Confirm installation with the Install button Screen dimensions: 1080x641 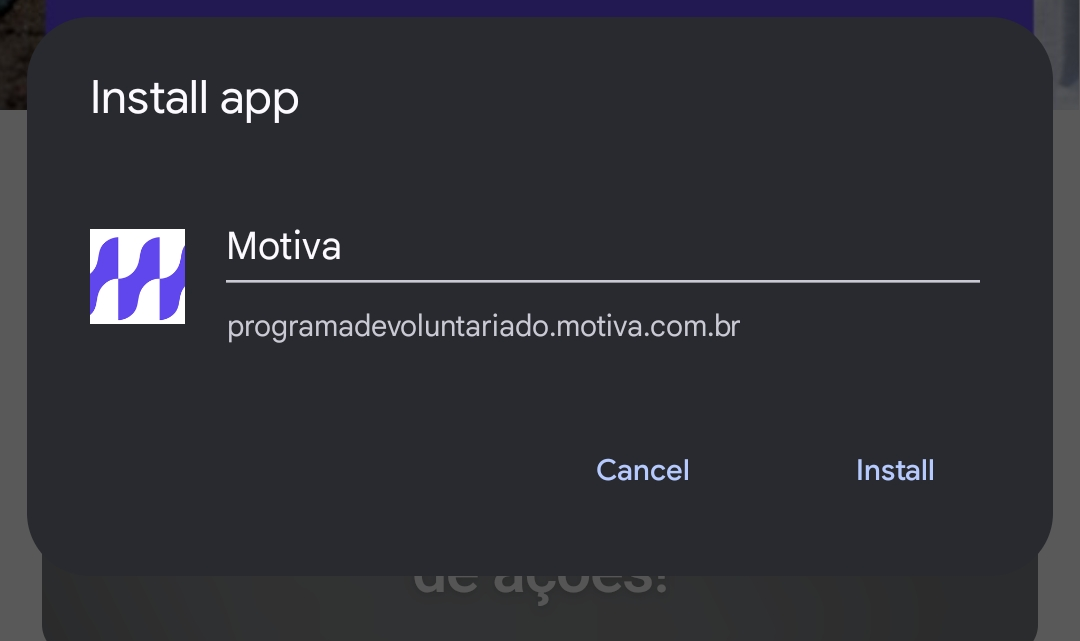[x=895, y=470]
